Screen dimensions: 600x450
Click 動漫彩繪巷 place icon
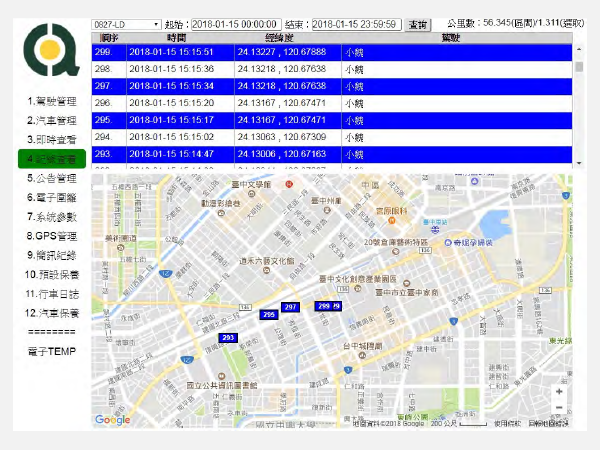click(x=221, y=213)
